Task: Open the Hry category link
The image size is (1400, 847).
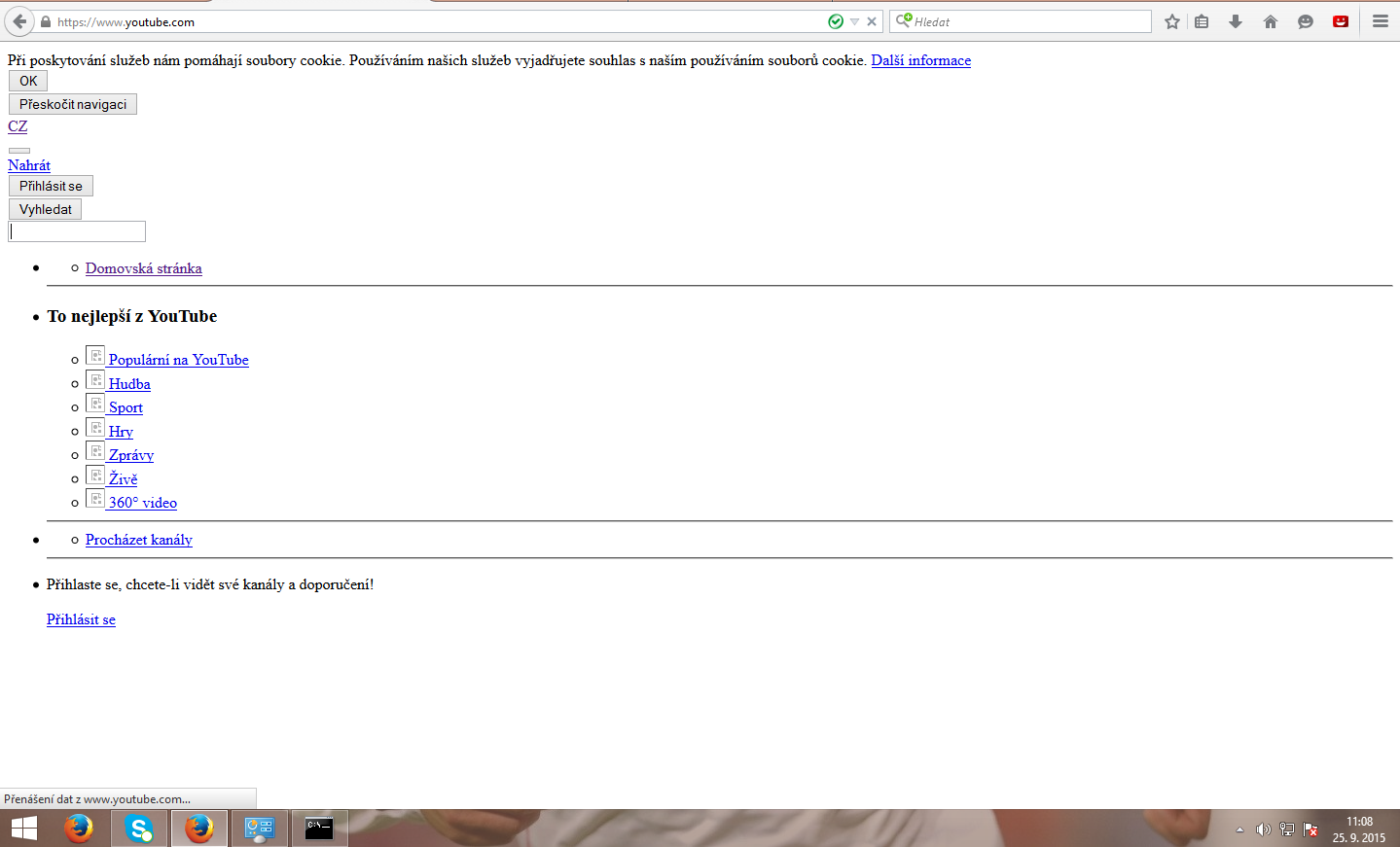Action: pyautogui.click(x=121, y=432)
